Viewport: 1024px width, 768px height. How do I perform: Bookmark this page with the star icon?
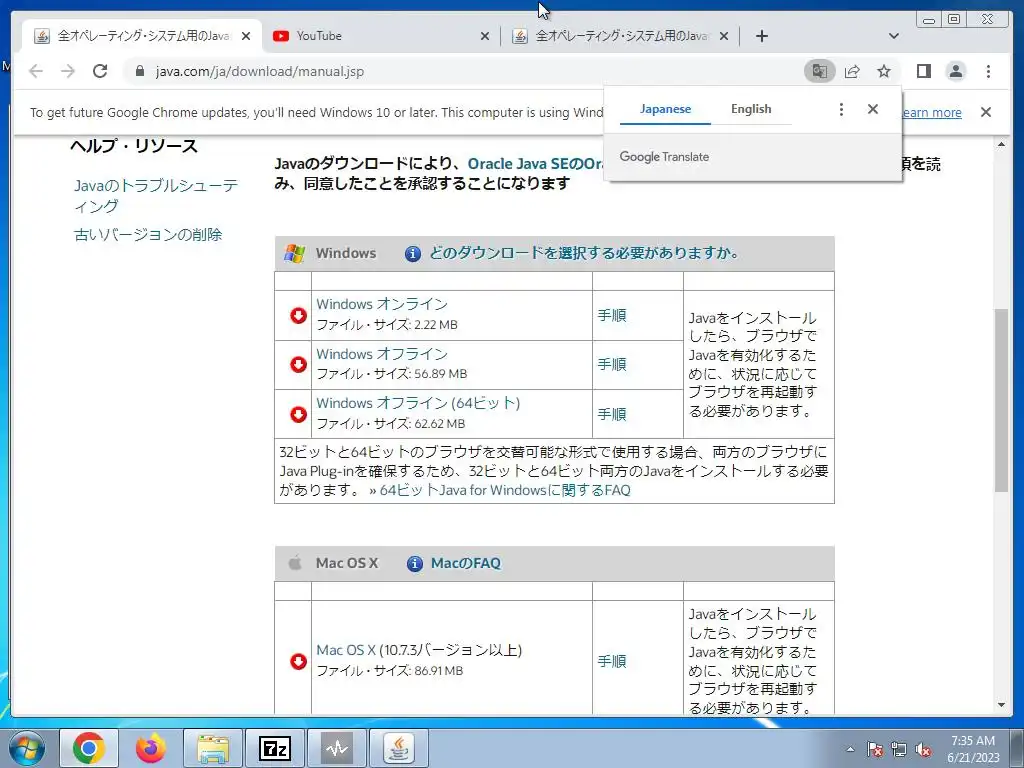point(884,71)
